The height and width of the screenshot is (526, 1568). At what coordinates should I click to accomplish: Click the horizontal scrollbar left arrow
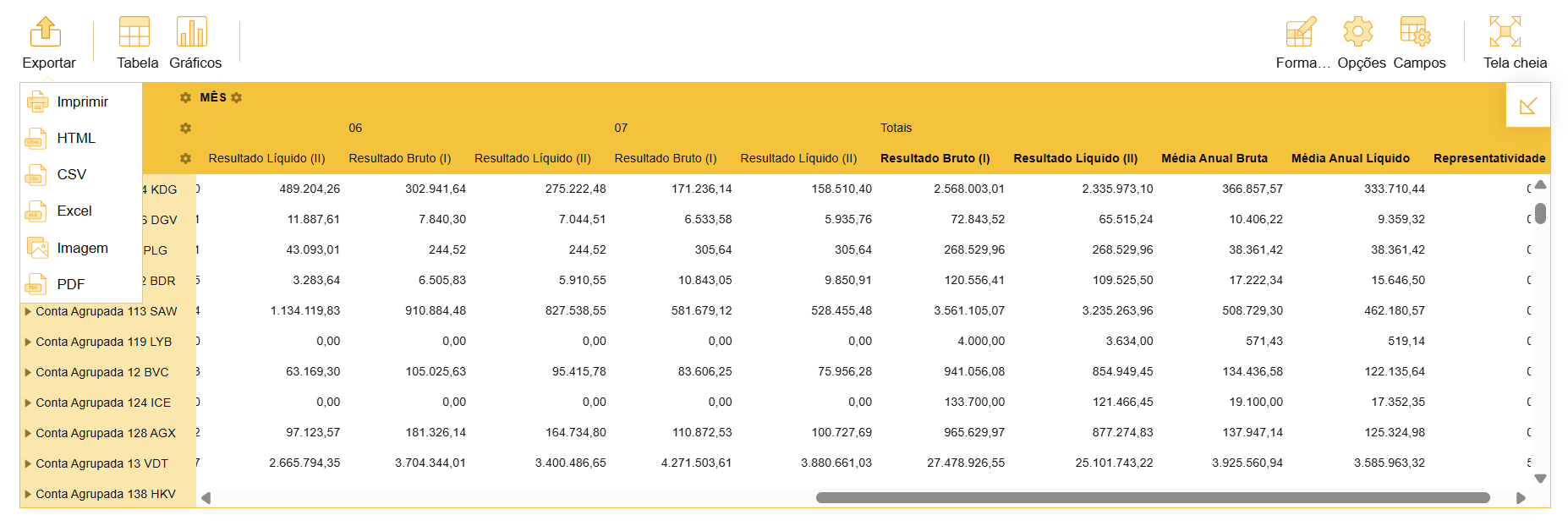pos(206,498)
